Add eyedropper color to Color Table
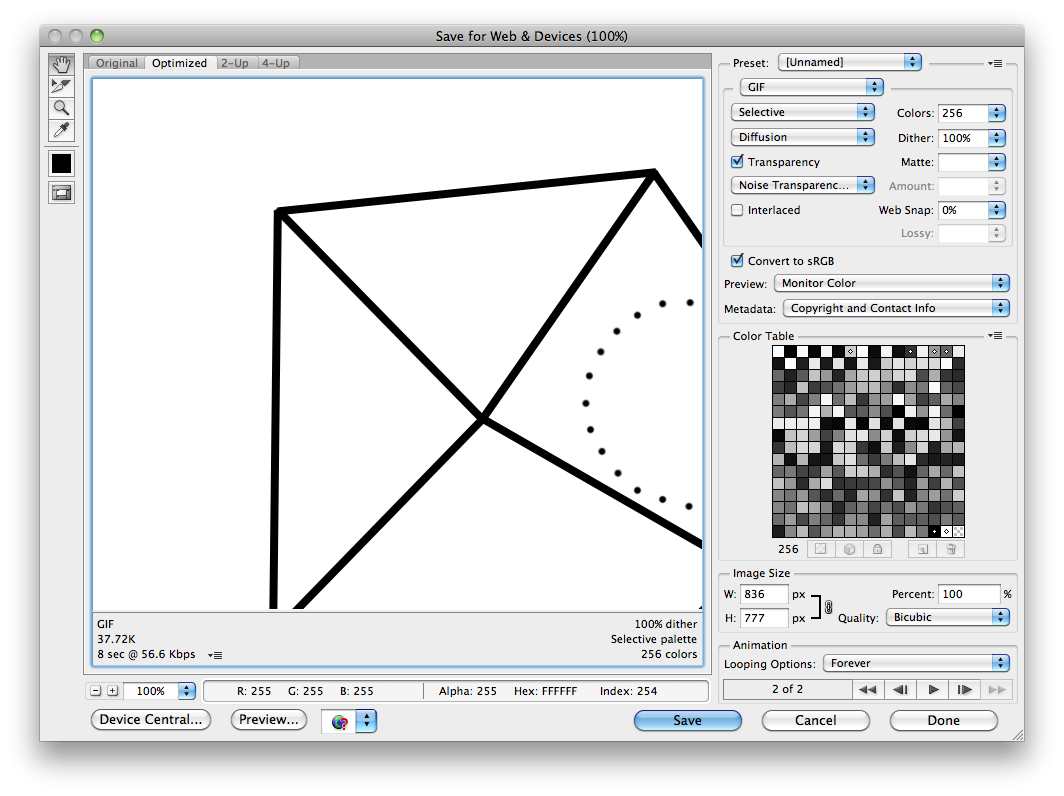1064x796 pixels. click(922, 549)
